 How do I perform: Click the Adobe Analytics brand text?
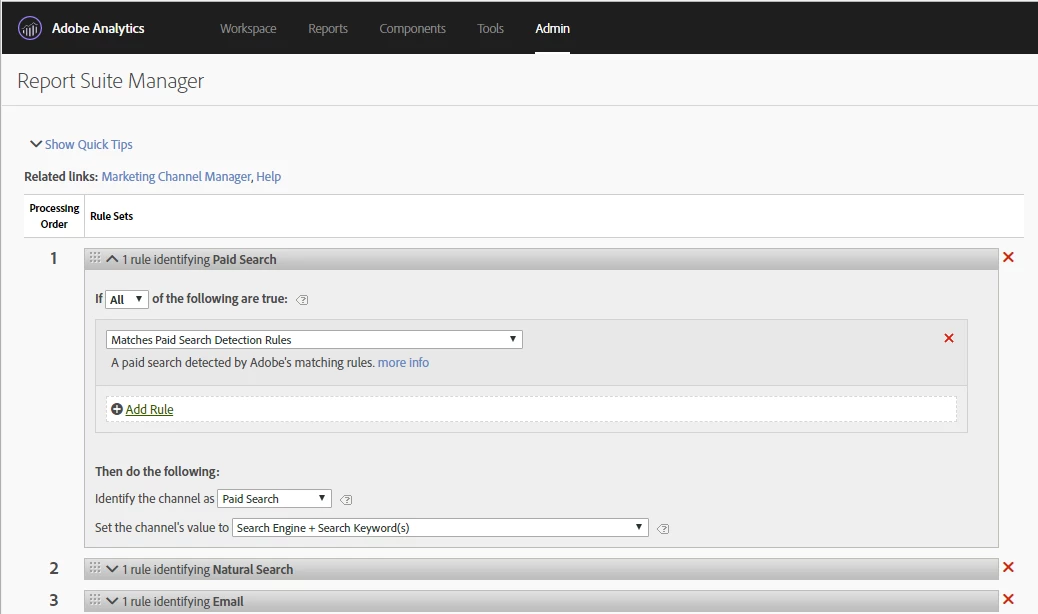point(98,28)
